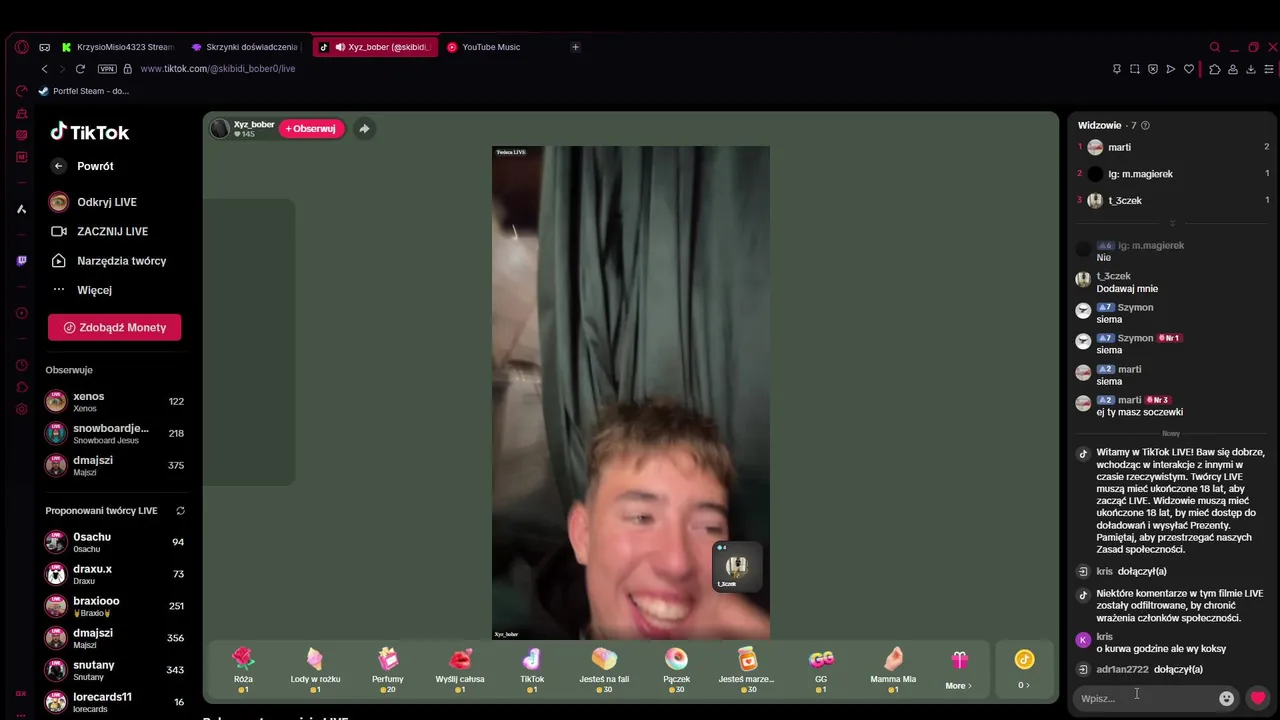Viewport: 1280px width, 720px height.
Task: Expand the Więcej menu
Action: [82, 290]
